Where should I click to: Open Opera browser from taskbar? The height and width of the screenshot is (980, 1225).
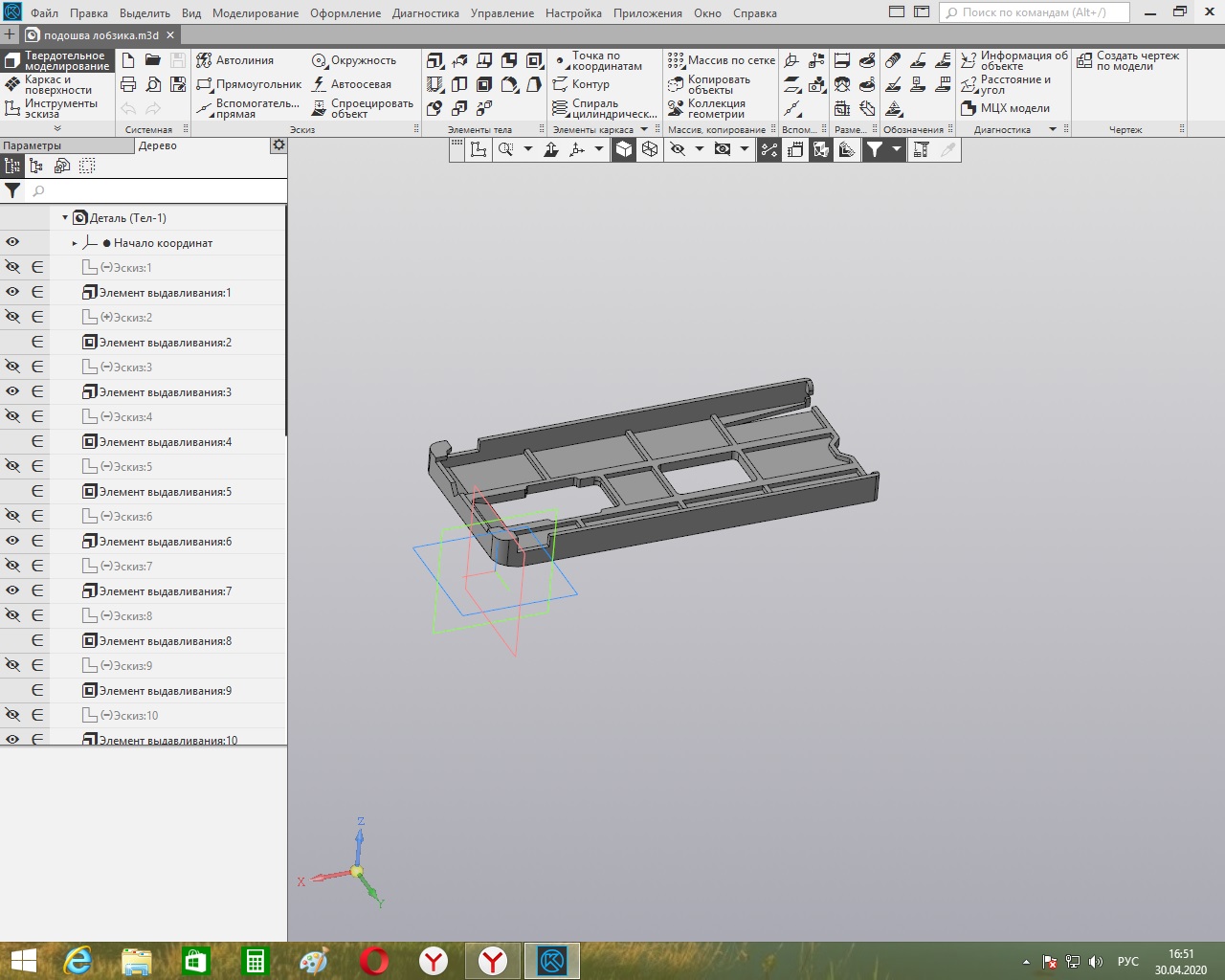374,961
